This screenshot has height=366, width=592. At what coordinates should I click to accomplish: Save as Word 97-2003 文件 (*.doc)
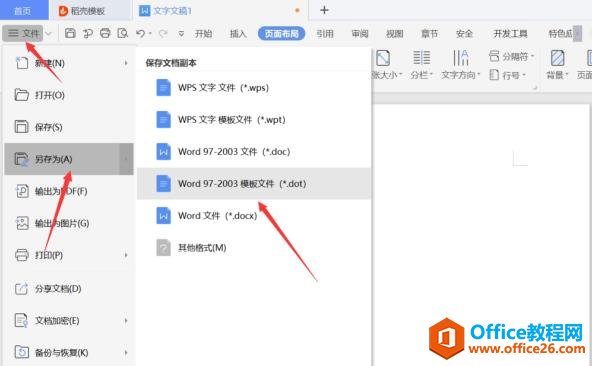[x=254, y=152]
